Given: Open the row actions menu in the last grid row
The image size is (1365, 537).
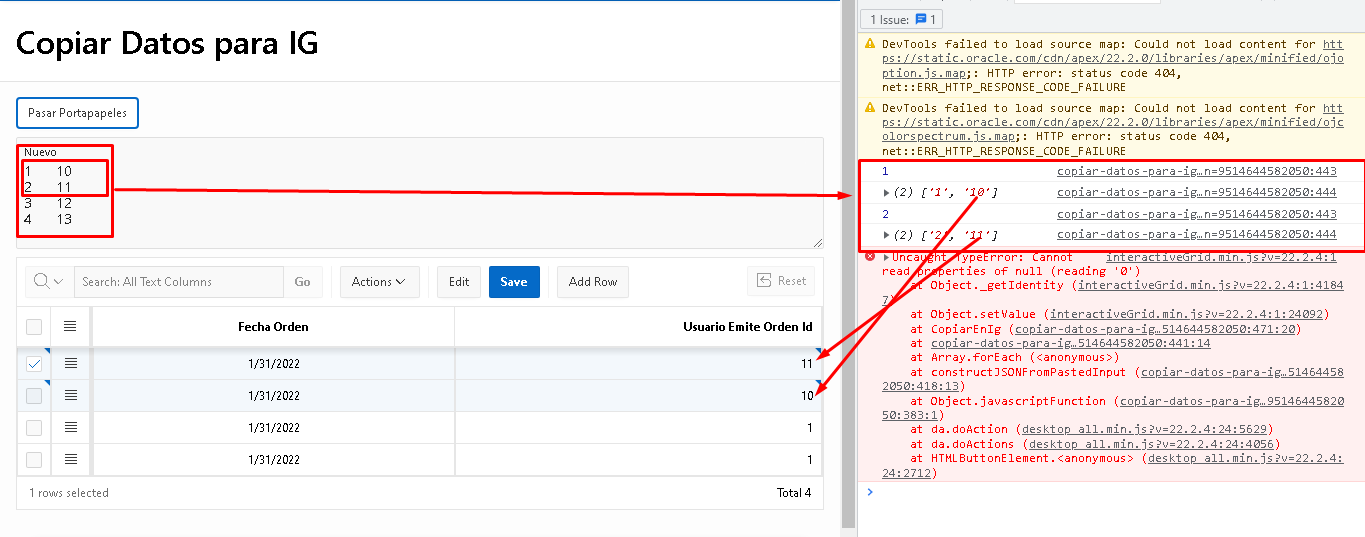Looking at the screenshot, I should [70, 460].
